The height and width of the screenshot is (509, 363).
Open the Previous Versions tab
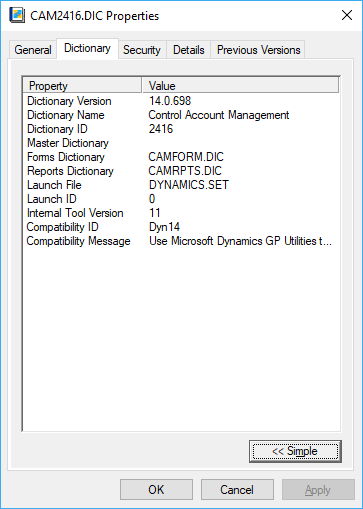point(258,50)
